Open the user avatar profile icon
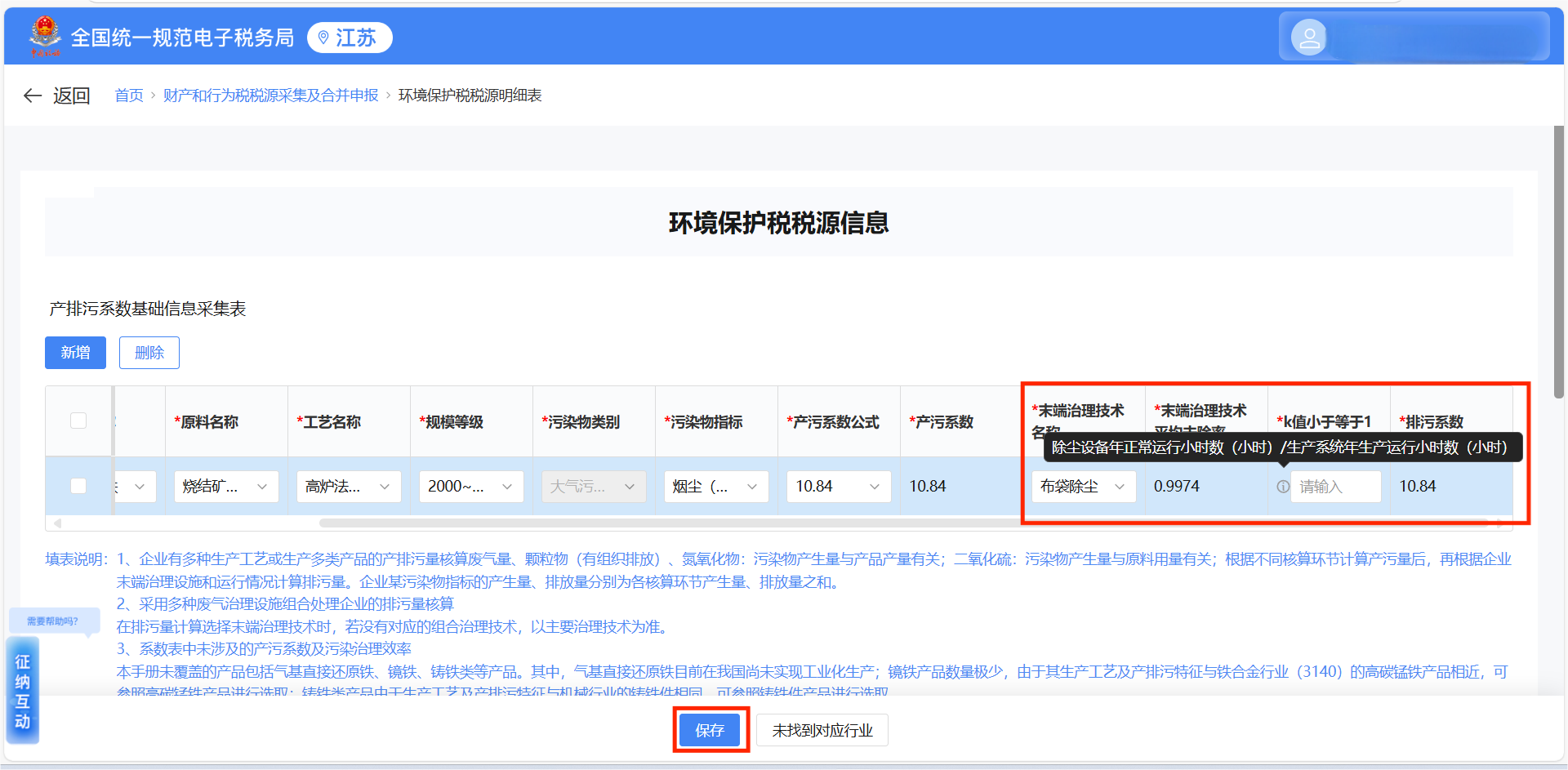 (1308, 38)
